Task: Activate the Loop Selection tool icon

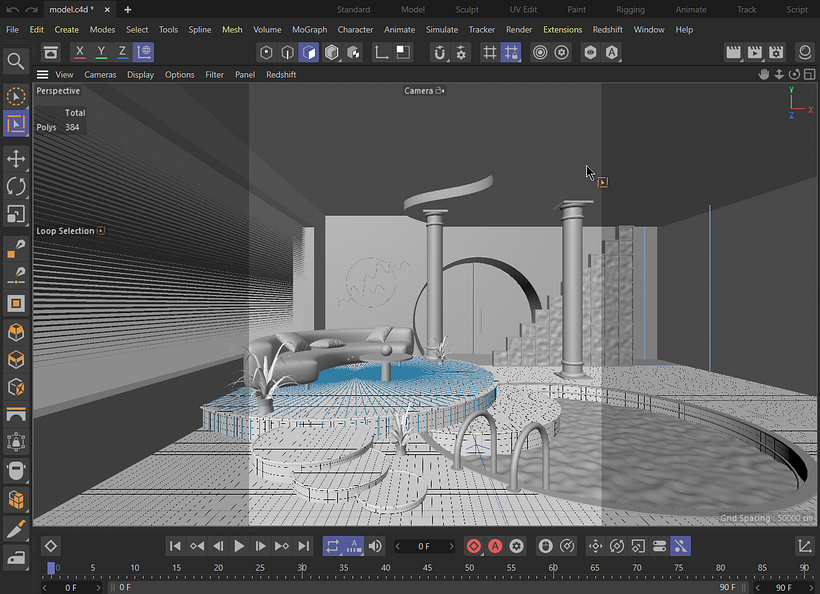Action: click(x=16, y=124)
